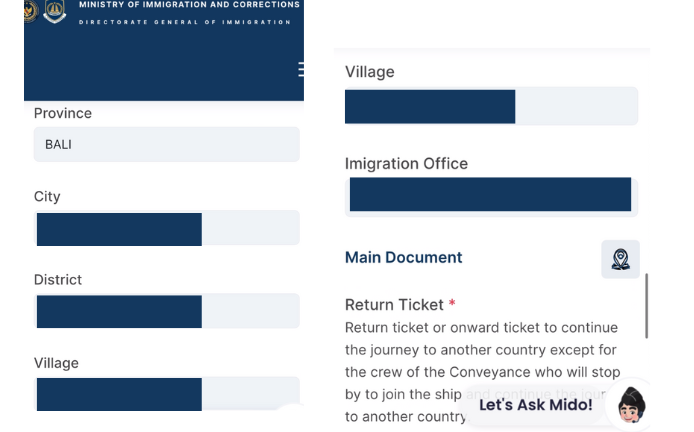Open the Province dropdown showing BALI

pos(166,144)
